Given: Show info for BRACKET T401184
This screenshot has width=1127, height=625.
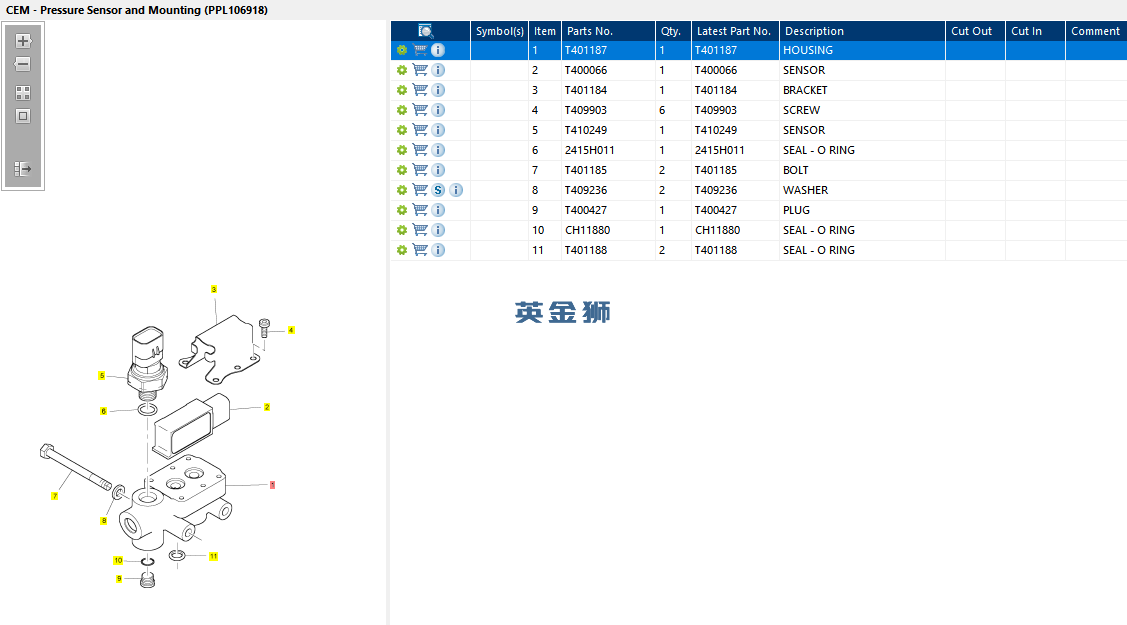Looking at the screenshot, I should pyautogui.click(x=438, y=90).
